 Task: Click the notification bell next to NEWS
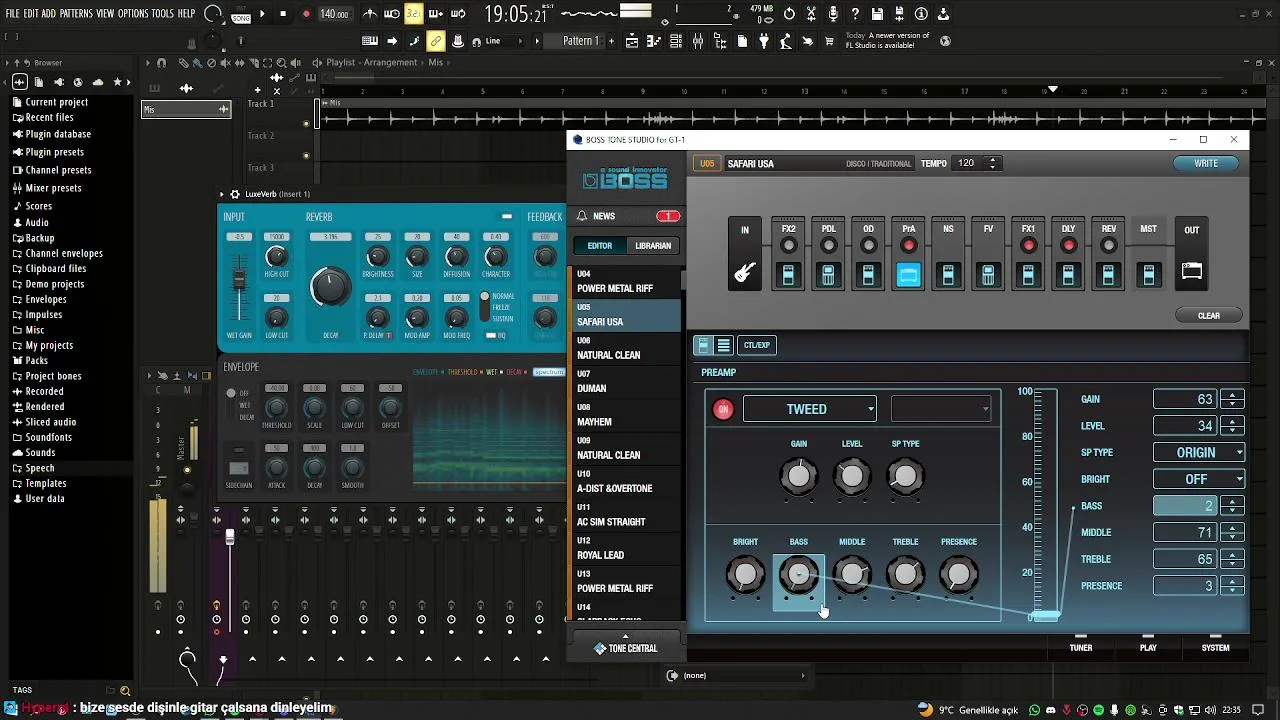[582, 216]
